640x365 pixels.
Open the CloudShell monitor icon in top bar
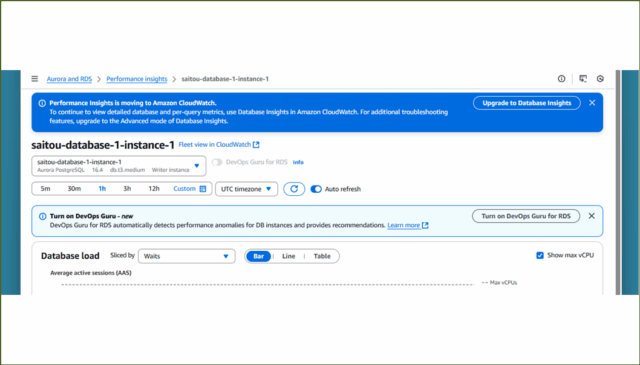[x=583, y=79]
